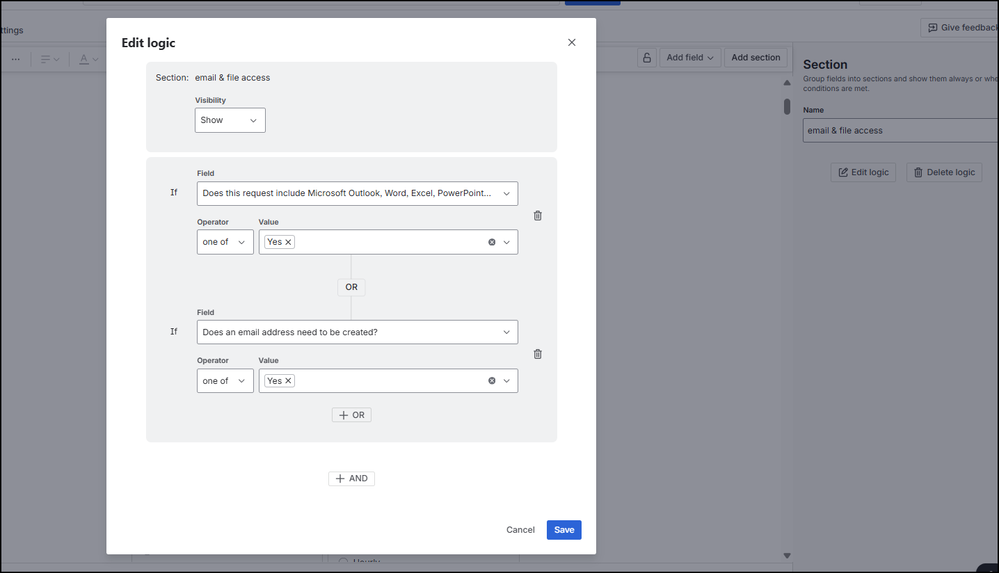Screen dimensions: 999x573
Task: Open the email address Field dropdown
Action: (357, 332)
